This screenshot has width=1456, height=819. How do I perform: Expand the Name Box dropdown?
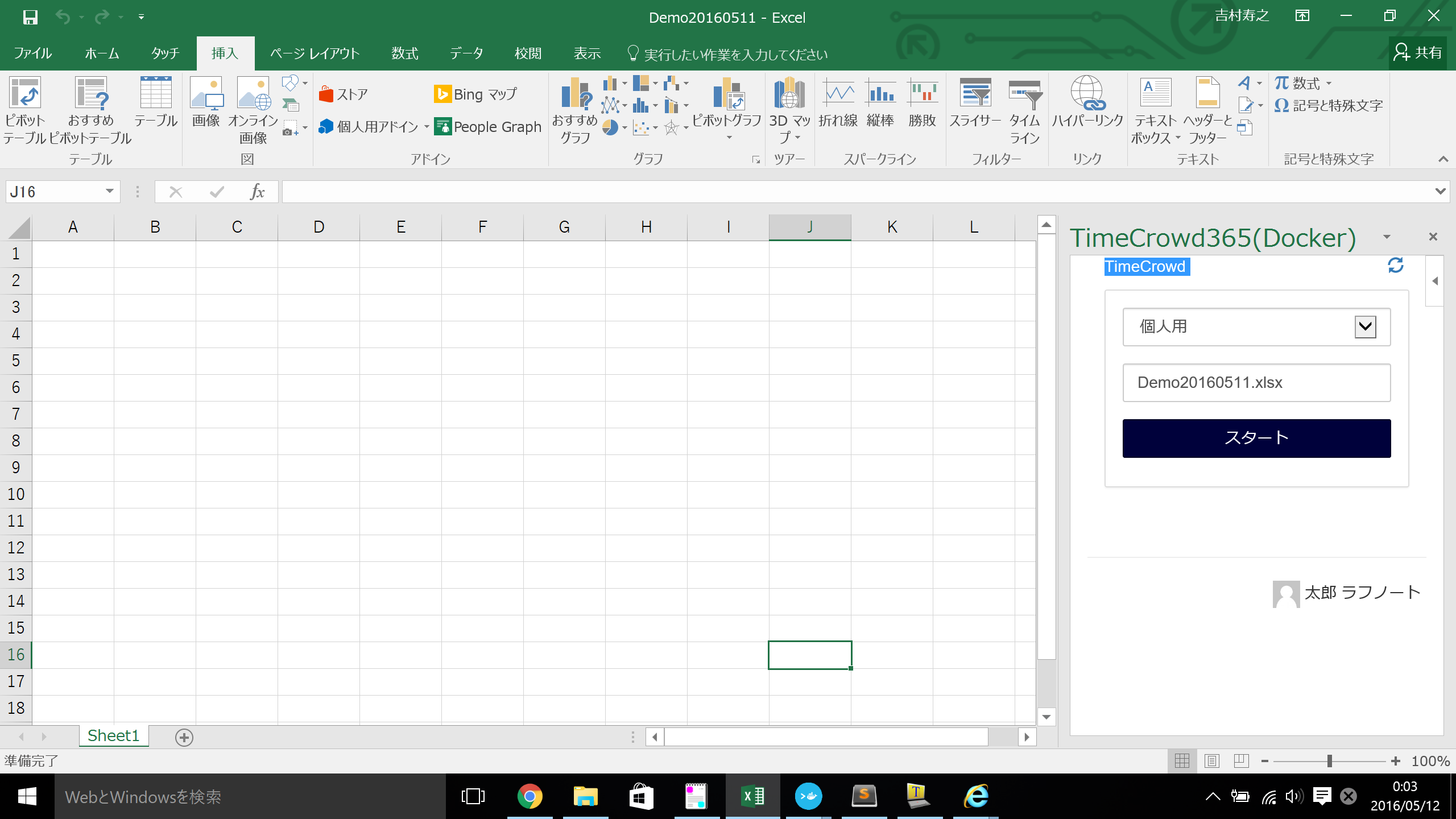[x=110, y=192]
